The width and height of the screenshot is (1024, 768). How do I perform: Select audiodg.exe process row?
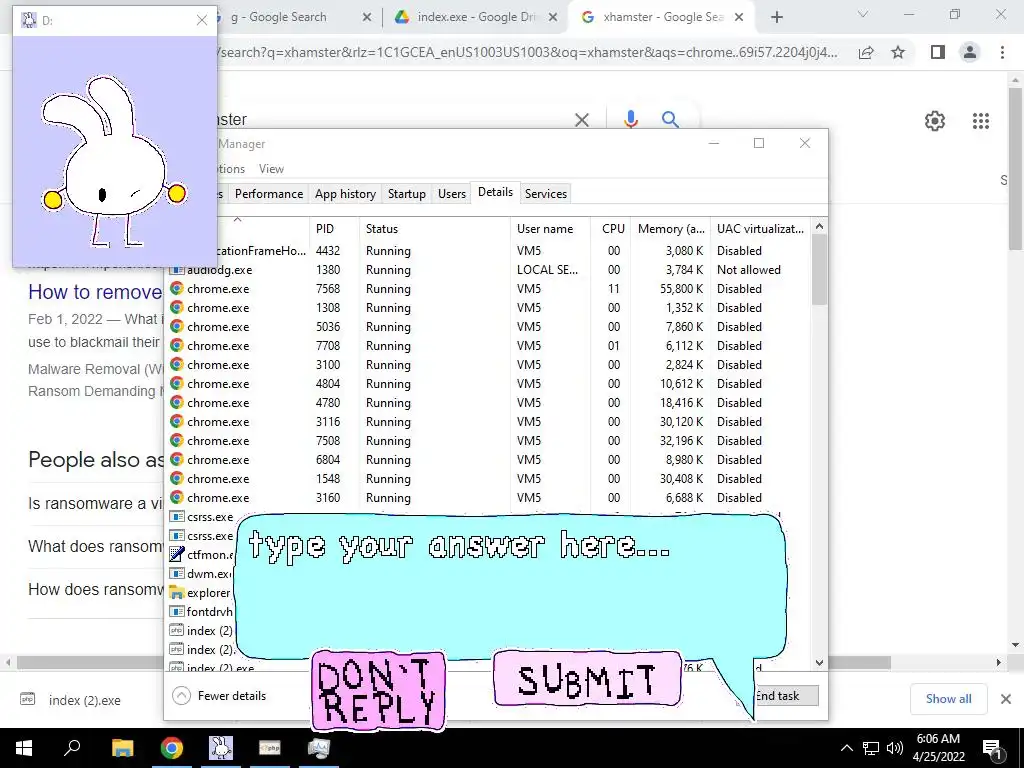point(489,270)
